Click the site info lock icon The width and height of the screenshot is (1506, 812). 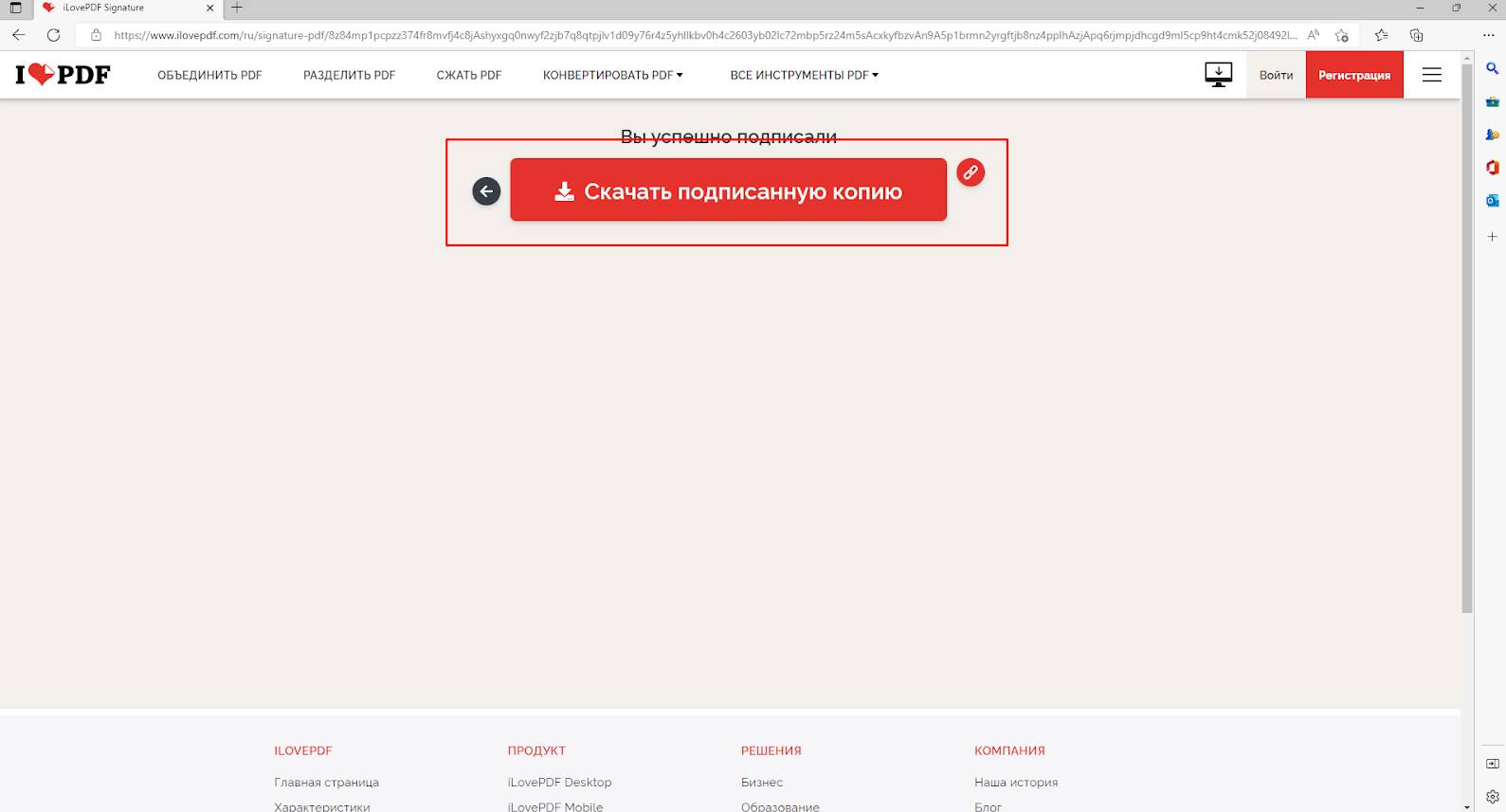click(x=96, y=35)
